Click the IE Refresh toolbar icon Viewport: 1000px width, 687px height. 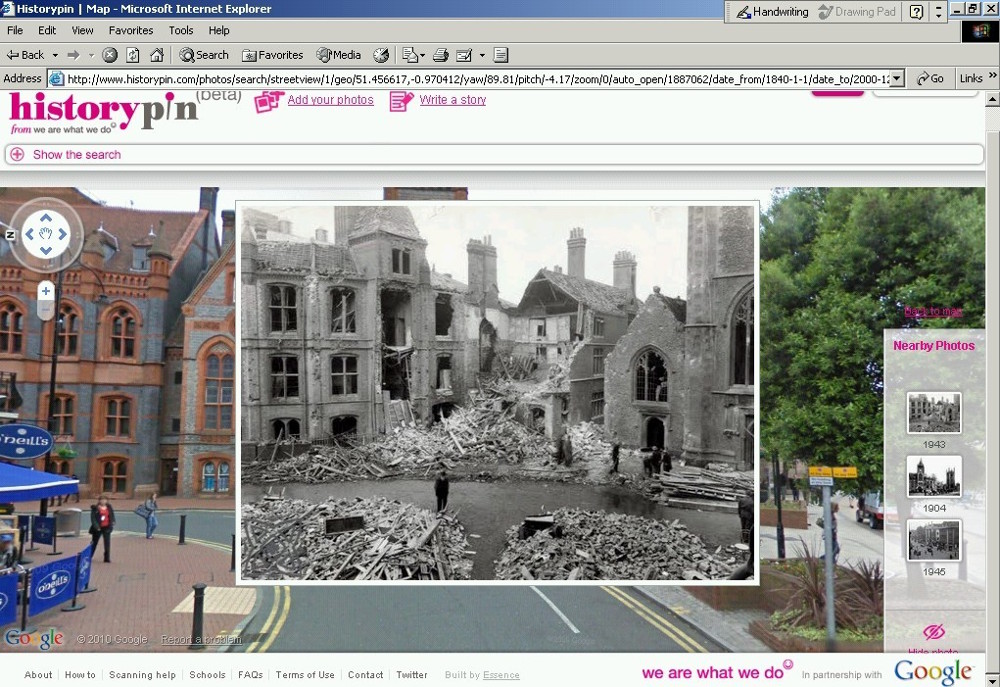[133, 55]
